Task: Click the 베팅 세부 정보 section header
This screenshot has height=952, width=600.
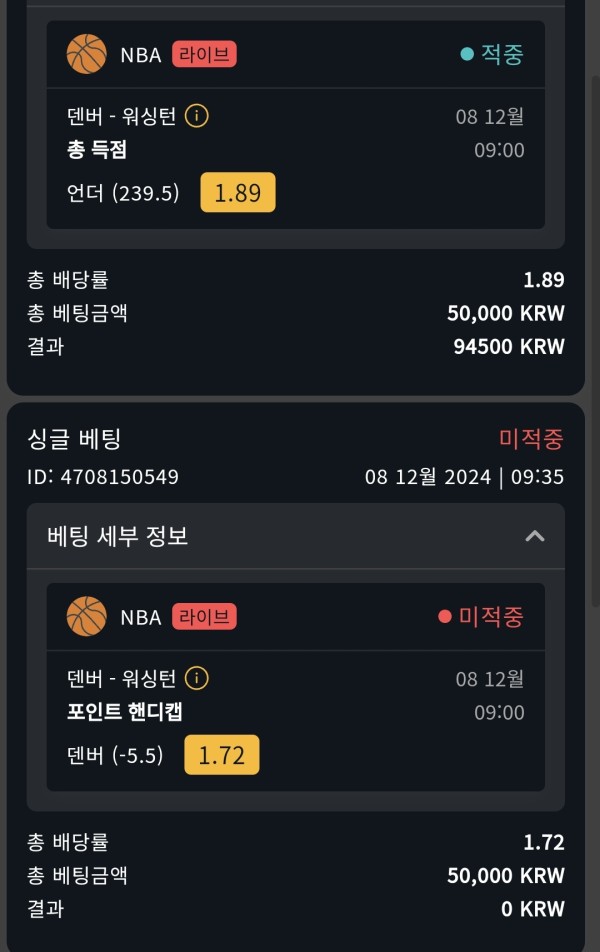Action: [296, 536]
